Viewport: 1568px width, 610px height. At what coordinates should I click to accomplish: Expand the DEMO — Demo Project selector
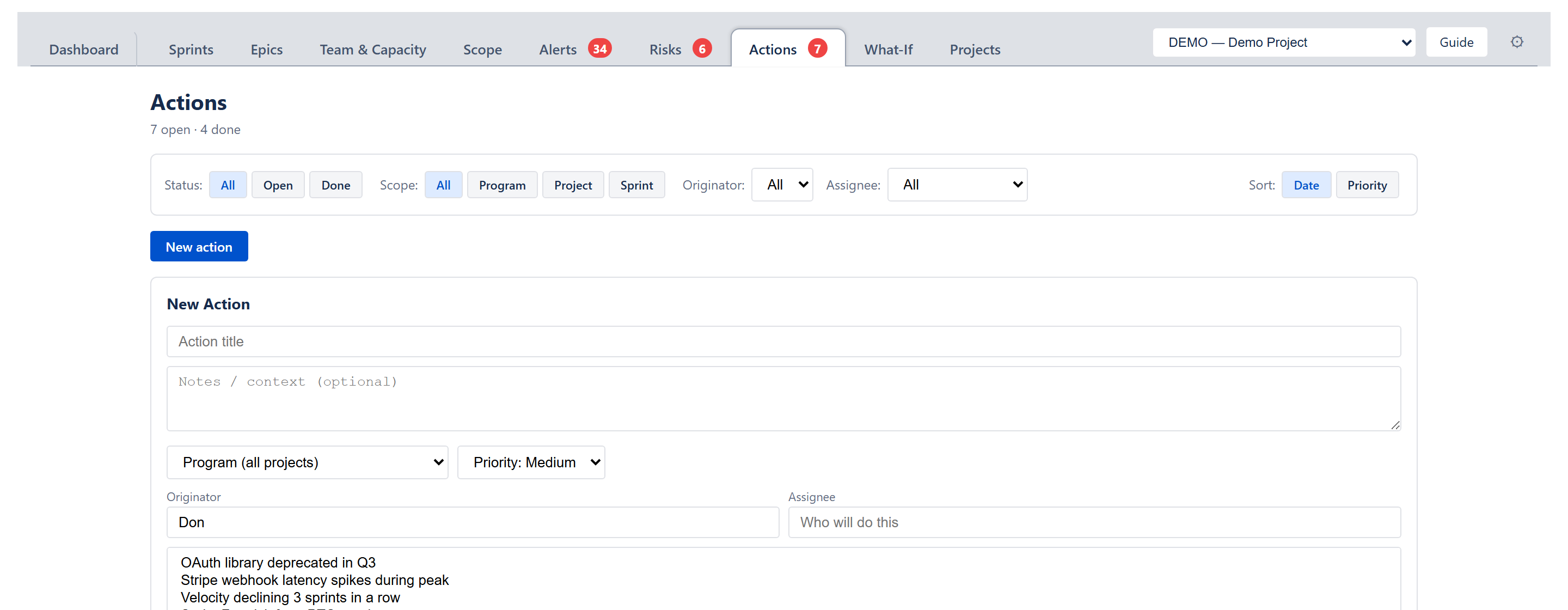click(1284, 42)
